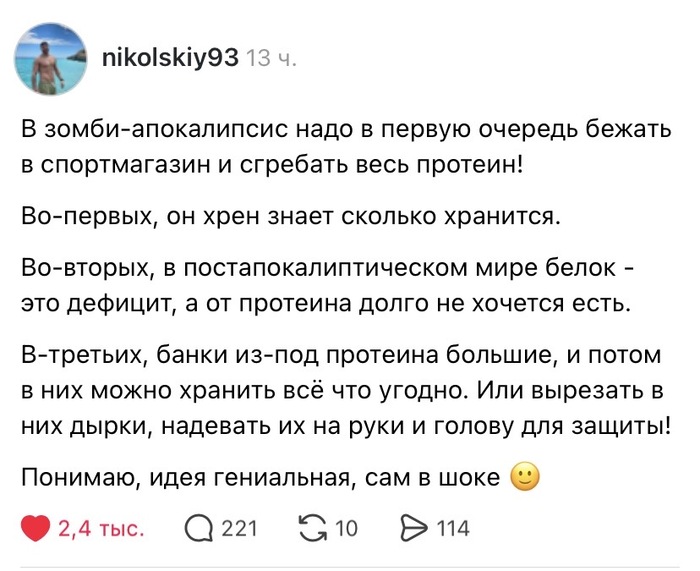Like the post with the red heart icon
This screenshot has height=571, width=700.
(35, 528)
